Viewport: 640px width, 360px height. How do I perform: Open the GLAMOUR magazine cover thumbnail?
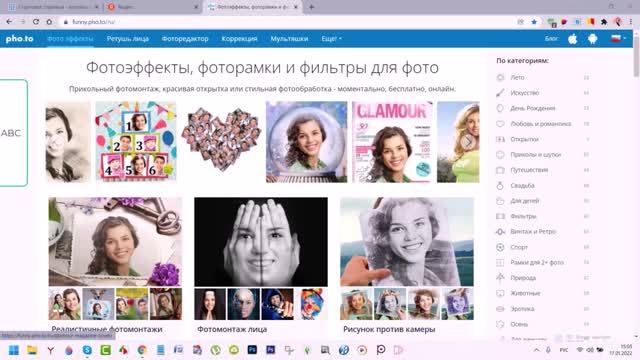pyautogui.click(x=392, y=142)
